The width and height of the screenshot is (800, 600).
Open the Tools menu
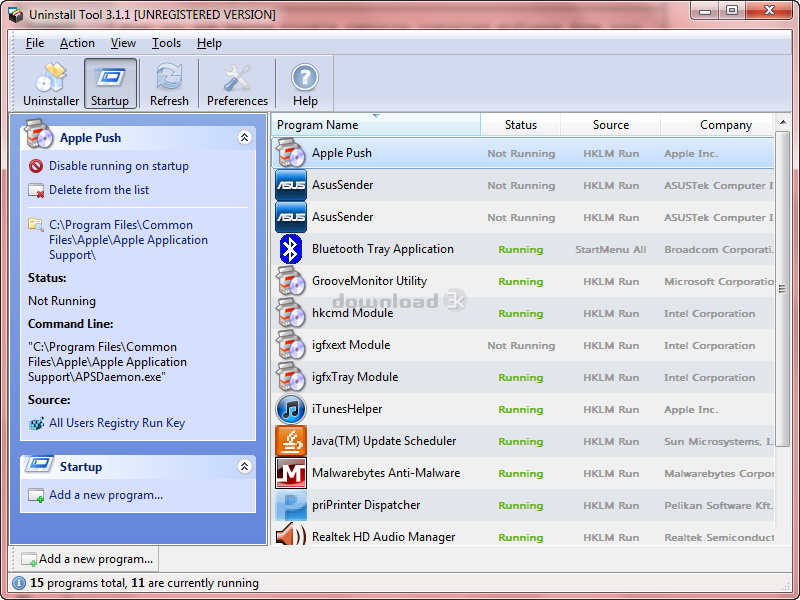coord(166,43)
